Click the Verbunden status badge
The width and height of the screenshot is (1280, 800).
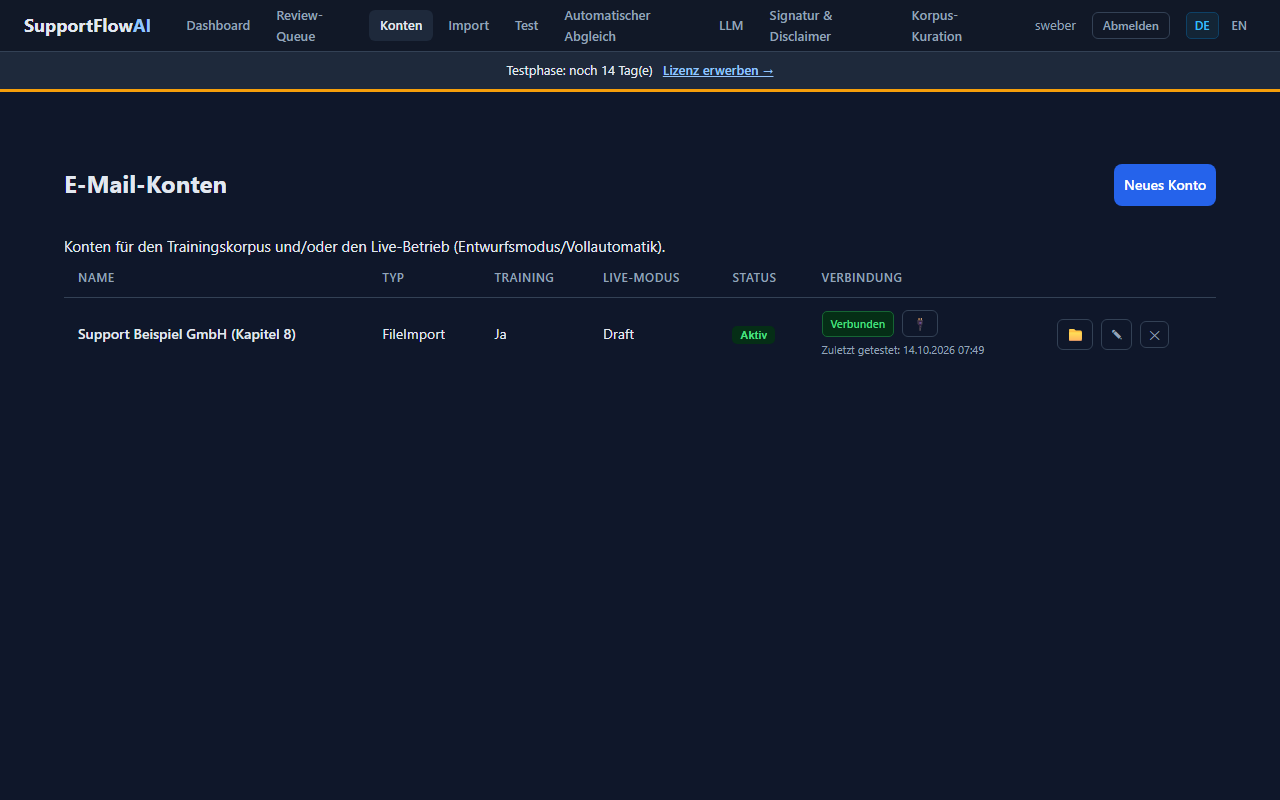point(858,324)
